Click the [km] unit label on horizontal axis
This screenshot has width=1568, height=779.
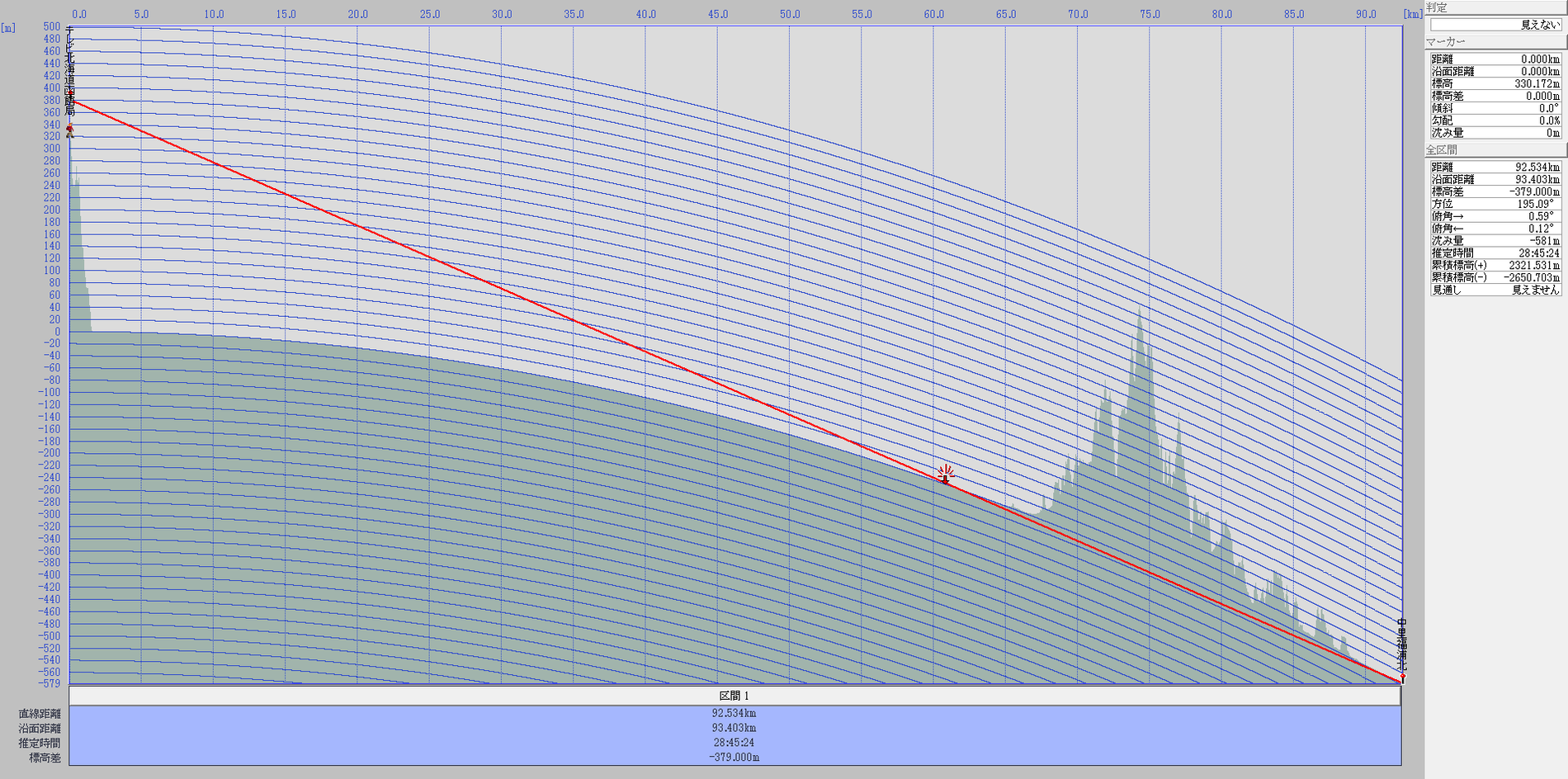coord(1413,14)
